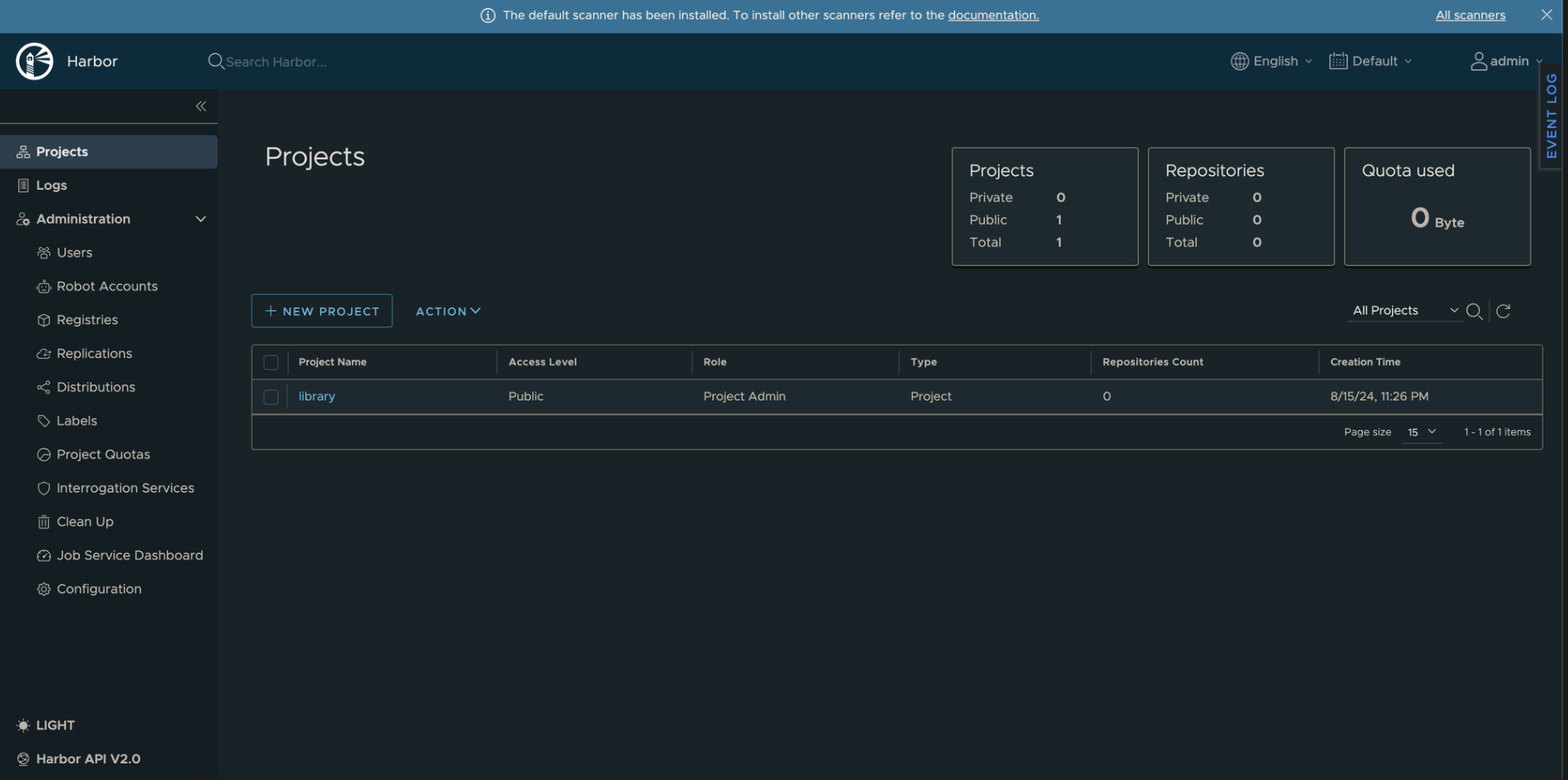Image resolution: width=1568 pixels, height=780 pixels.
Task: Open the Projects menu item
Action: click(x=109, y=152)
